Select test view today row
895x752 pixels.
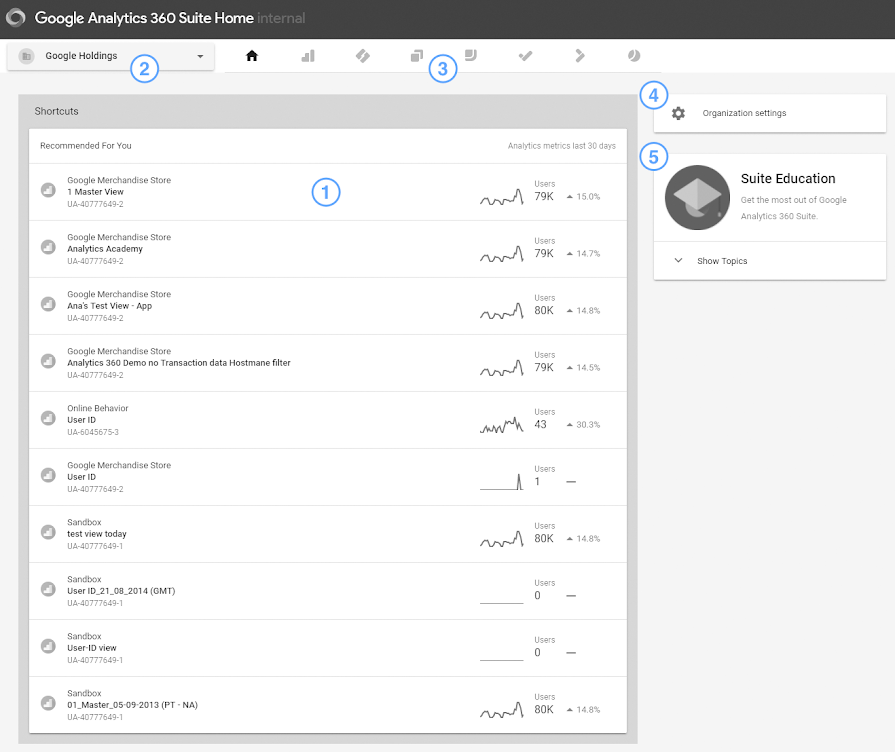point(328,534)
